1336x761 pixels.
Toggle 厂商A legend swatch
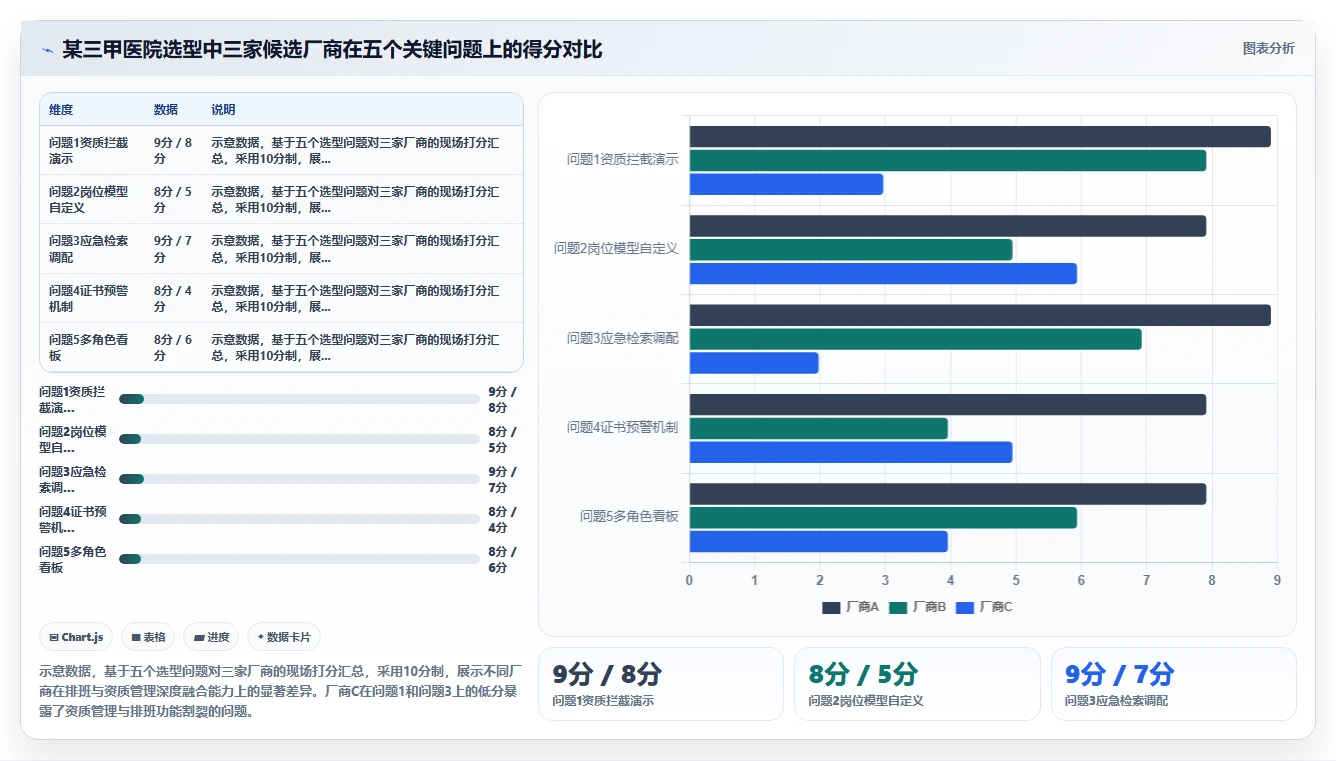pos(831,607)
